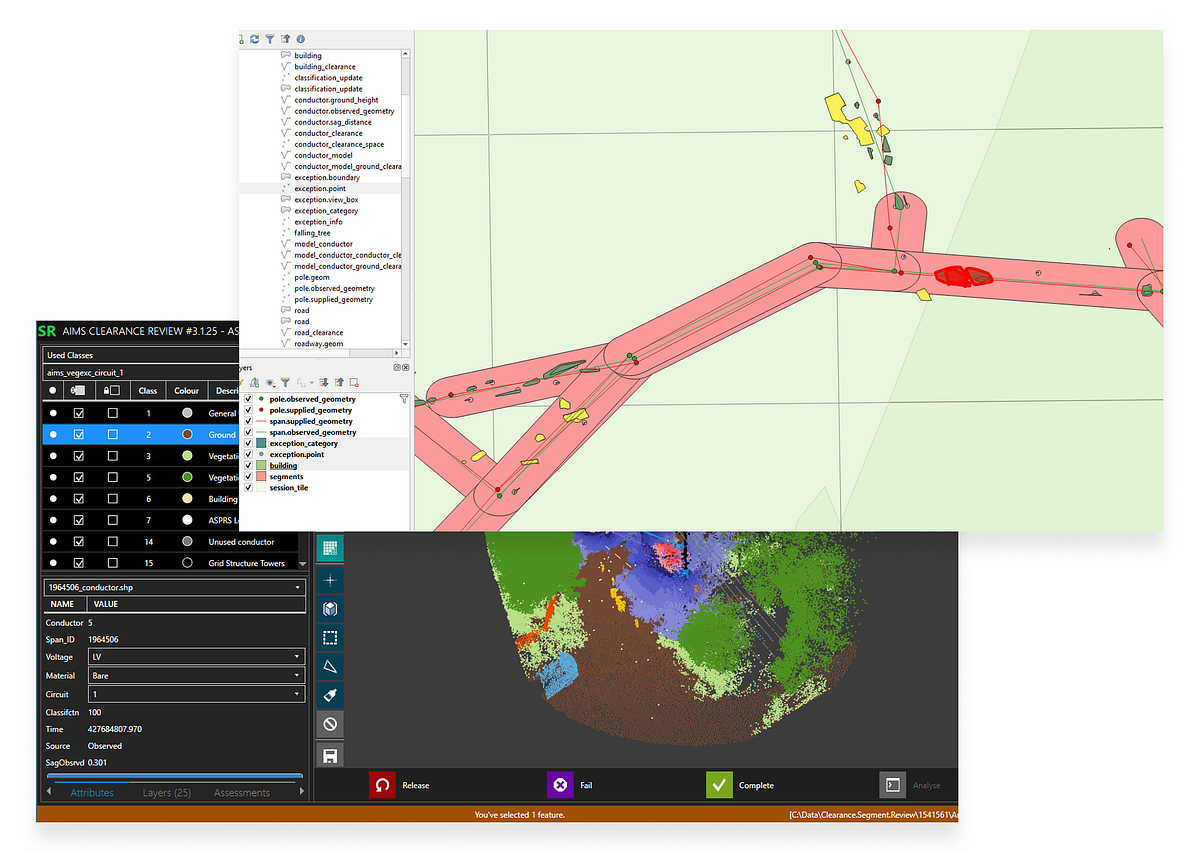
Task: Uncheck the pole.observed_geometry layer checkbox
Action: point(248,399)
